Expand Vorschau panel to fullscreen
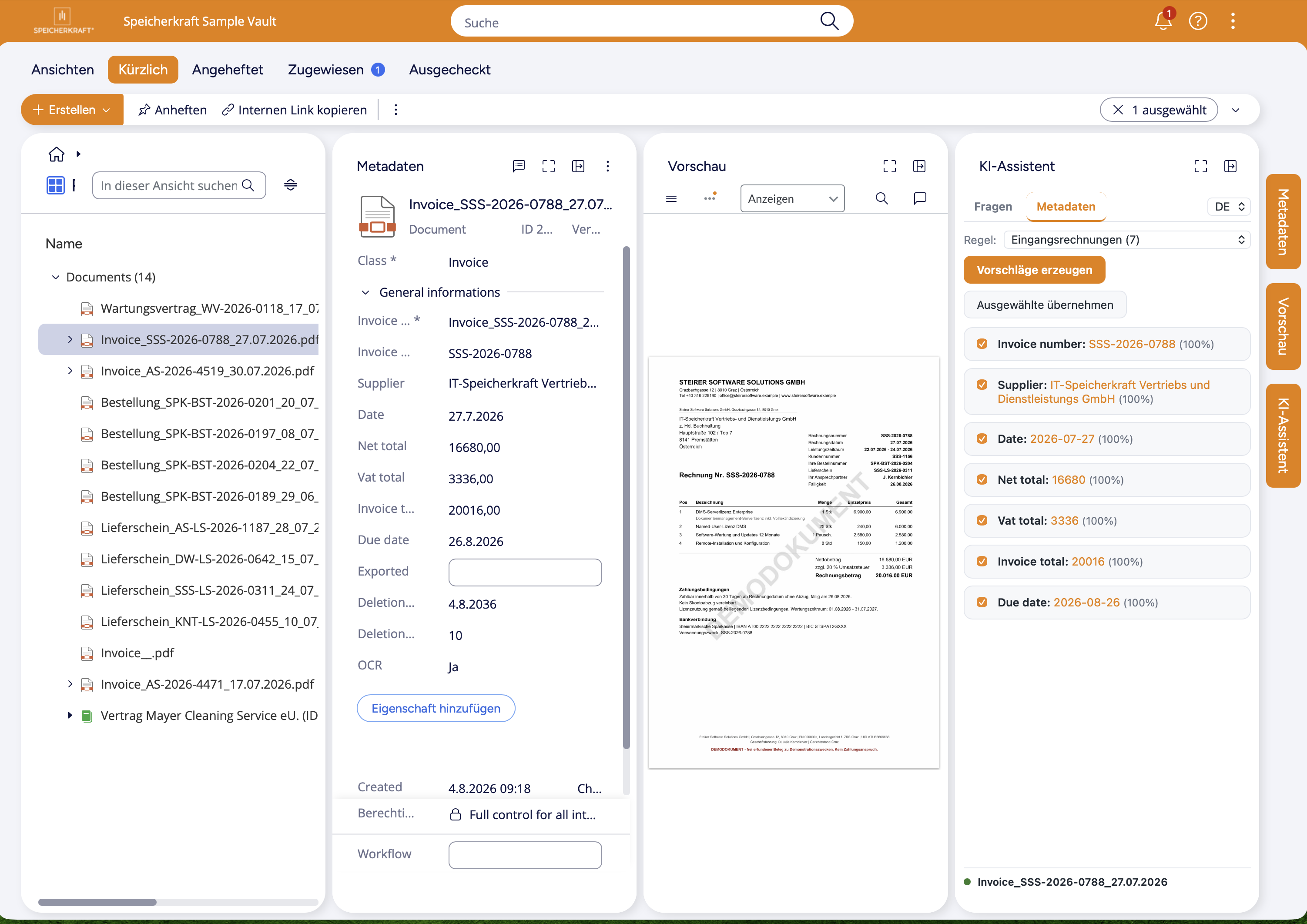Image resolution: width=1307 pixels, height=924 pixels. click(x=889, y=166)
